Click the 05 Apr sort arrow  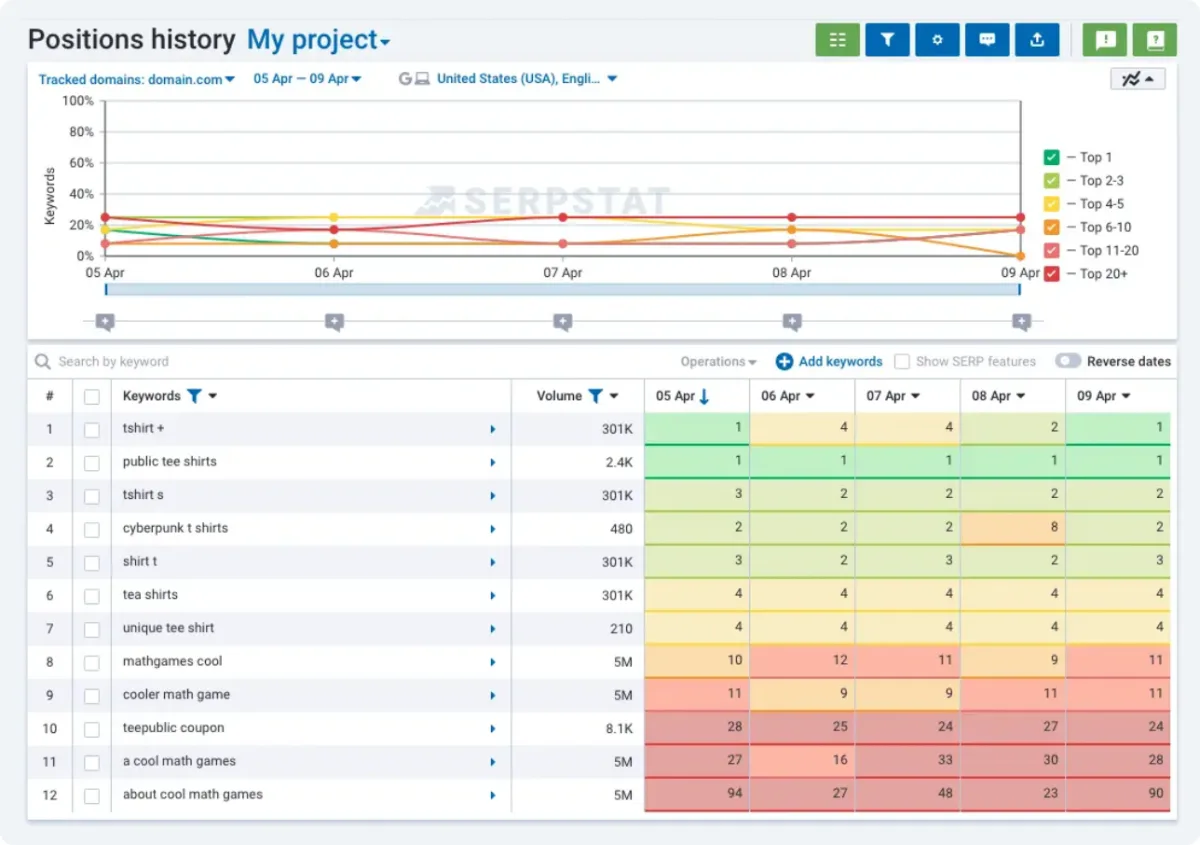point(704,396)
